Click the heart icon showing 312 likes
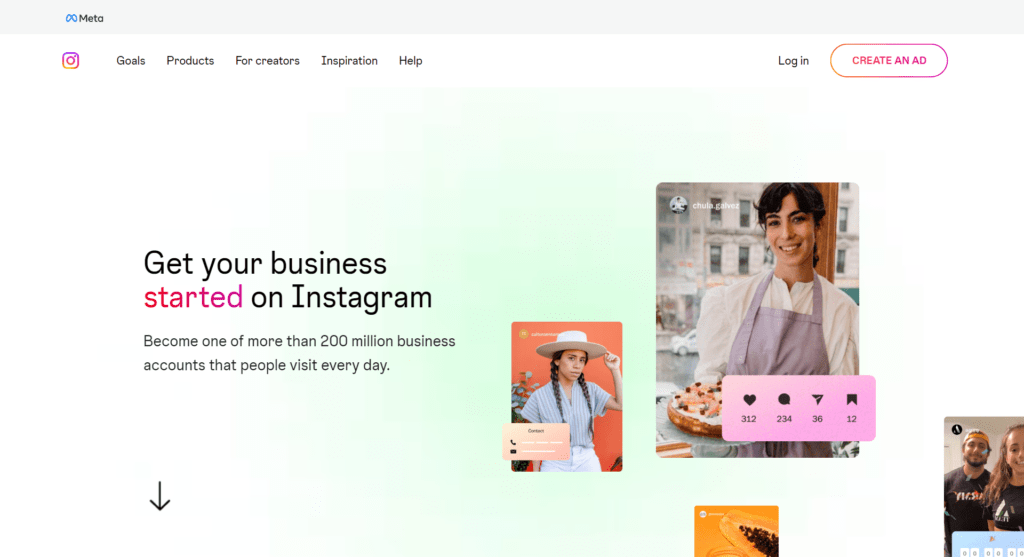The width and height of the screenshot is (1024, 557). click(749, 400)
